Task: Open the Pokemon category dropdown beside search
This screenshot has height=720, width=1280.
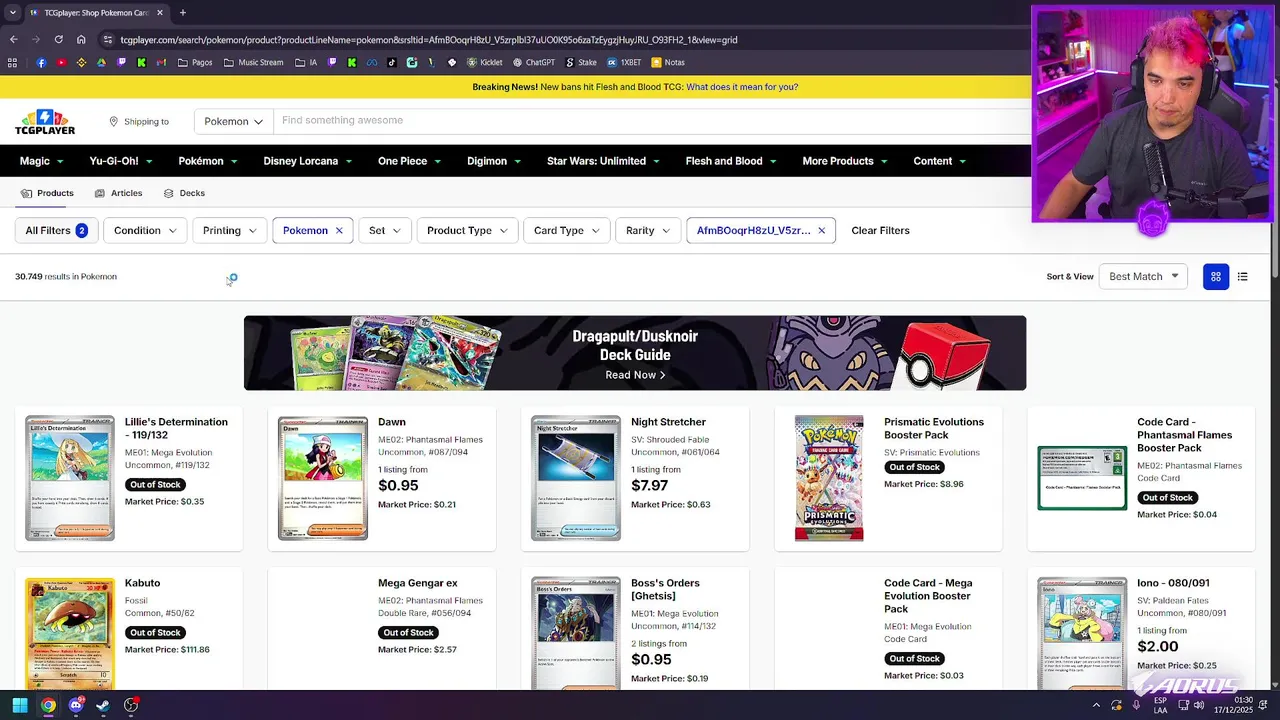Action: click(233, 122)
